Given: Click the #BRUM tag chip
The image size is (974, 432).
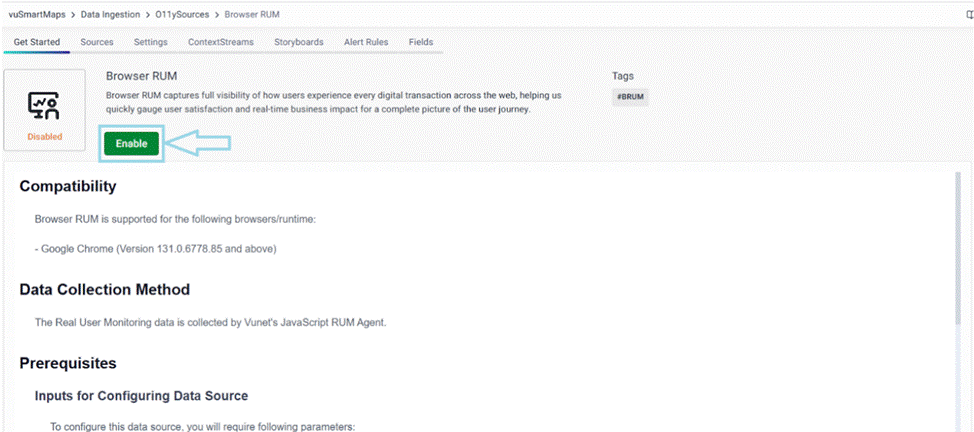Looking at the screenshot, I should (630, 97).
